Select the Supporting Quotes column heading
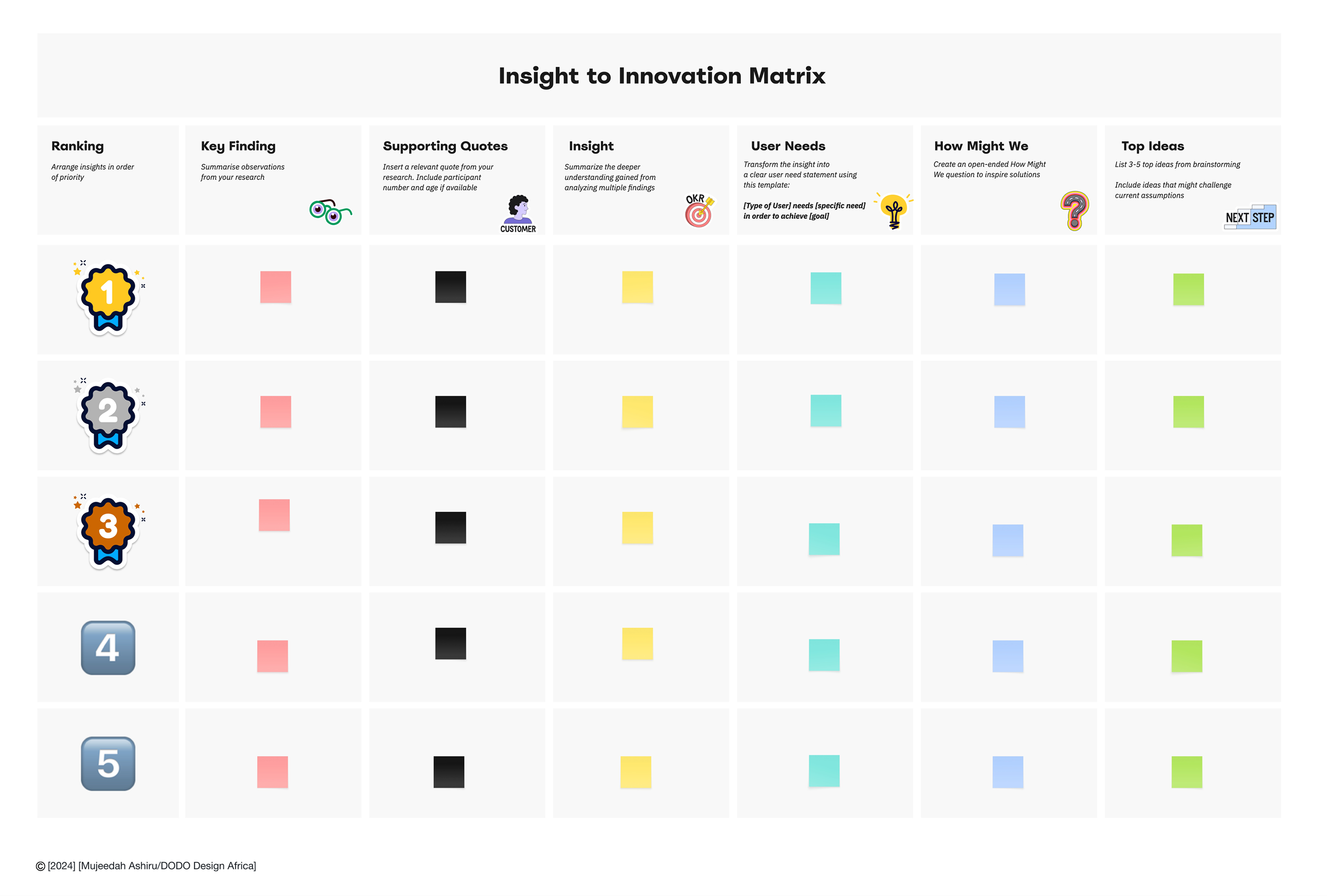1327x896 pixels. [x=445, y=146]
